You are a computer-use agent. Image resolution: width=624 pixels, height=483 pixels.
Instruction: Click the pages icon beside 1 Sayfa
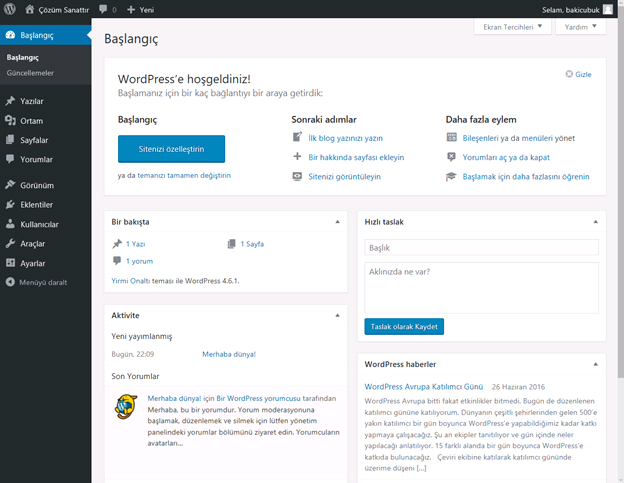click(232, 243)
